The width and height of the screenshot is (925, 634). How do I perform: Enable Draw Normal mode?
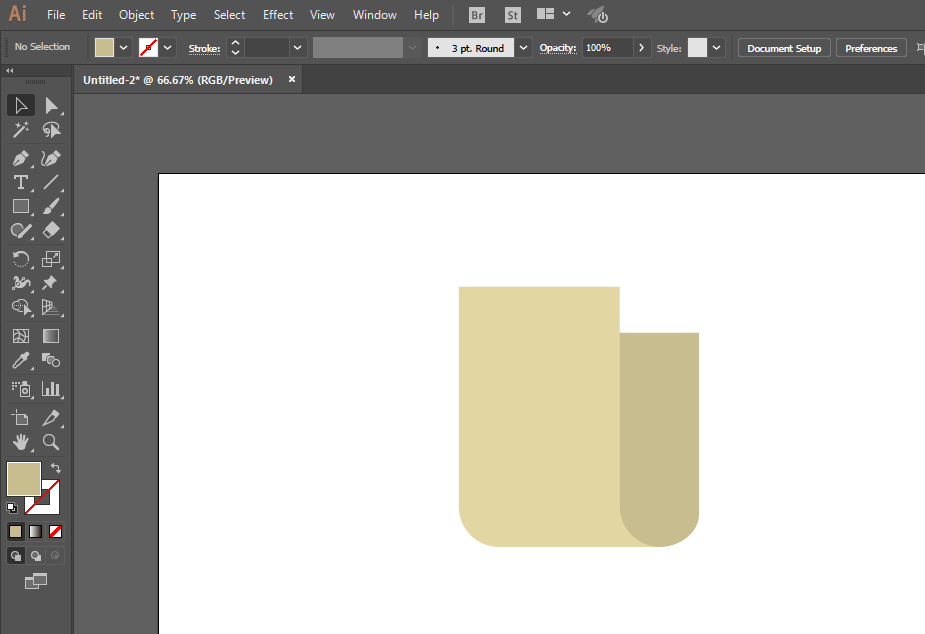pyautogui.click(x=16, y=556)
